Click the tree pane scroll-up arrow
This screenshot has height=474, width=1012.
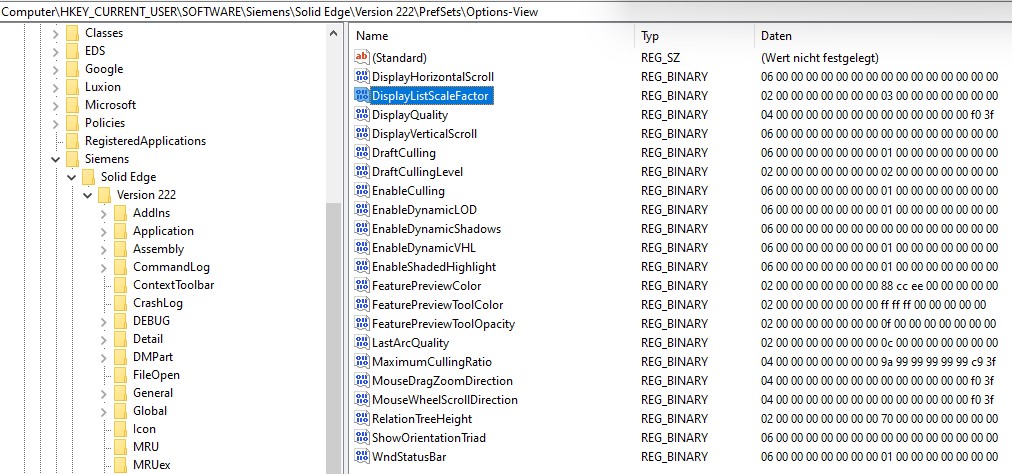pyautogui.click(x=333, y=33)
